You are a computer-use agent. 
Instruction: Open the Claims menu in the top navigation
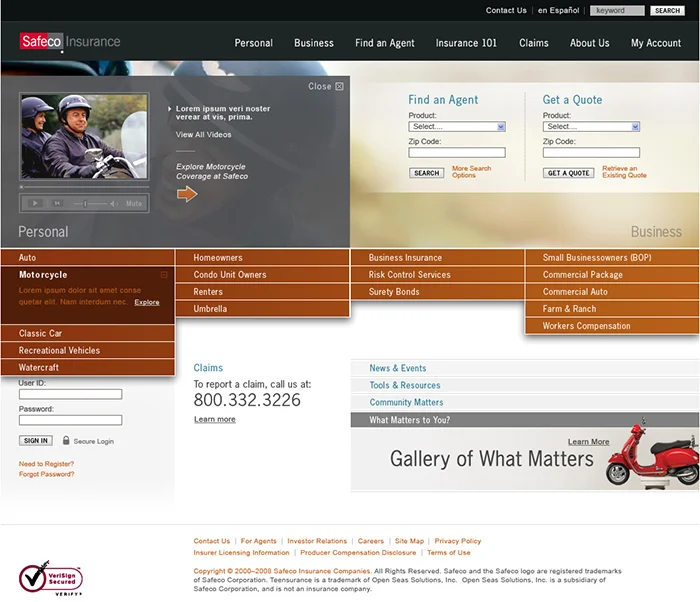533,43
